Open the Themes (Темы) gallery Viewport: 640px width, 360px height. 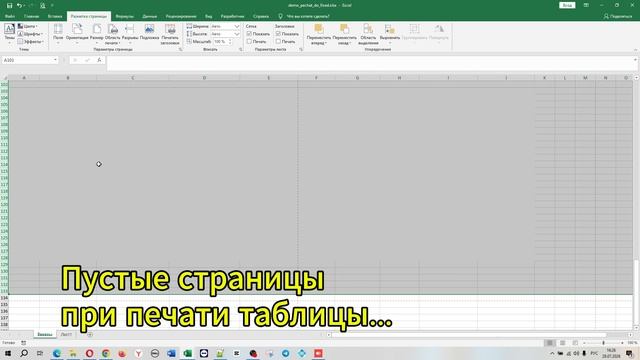point(9,34)
